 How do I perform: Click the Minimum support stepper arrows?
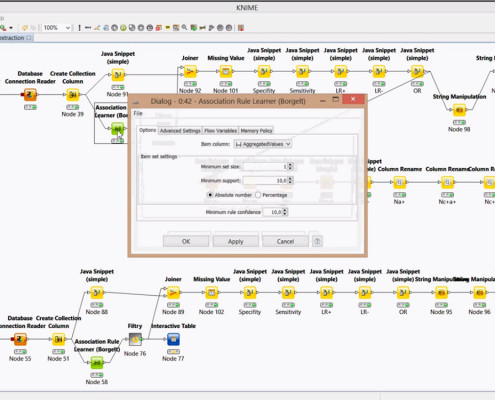290,180
